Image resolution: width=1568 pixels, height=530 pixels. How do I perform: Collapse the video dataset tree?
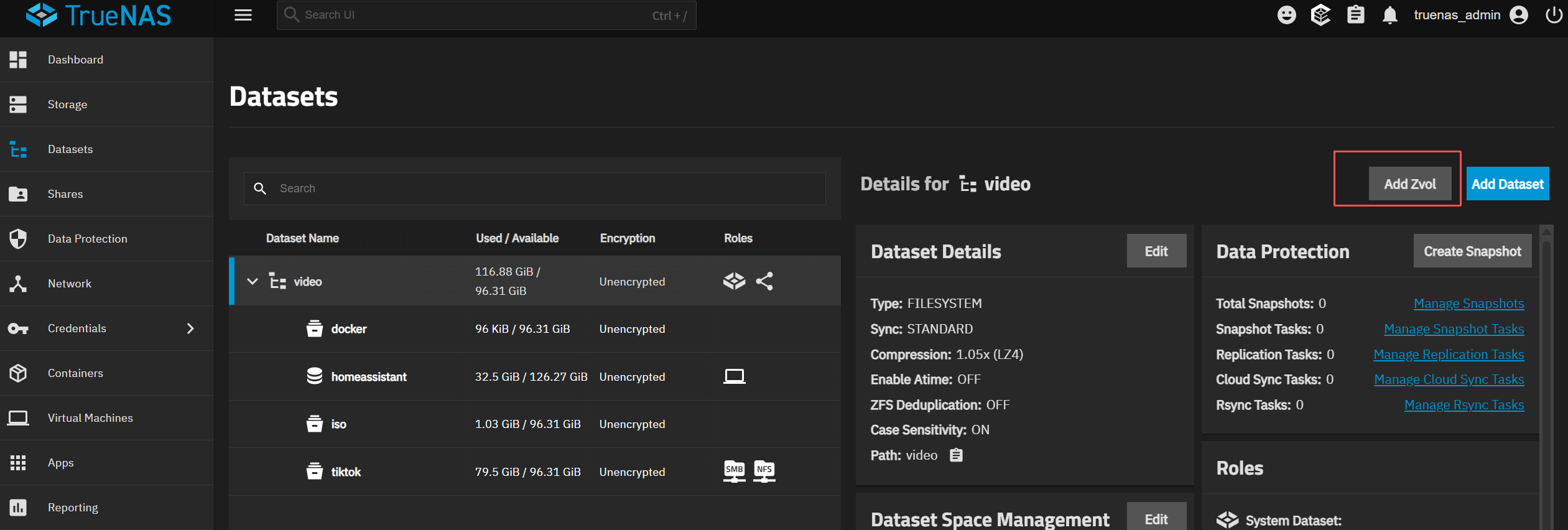(253, 281)
